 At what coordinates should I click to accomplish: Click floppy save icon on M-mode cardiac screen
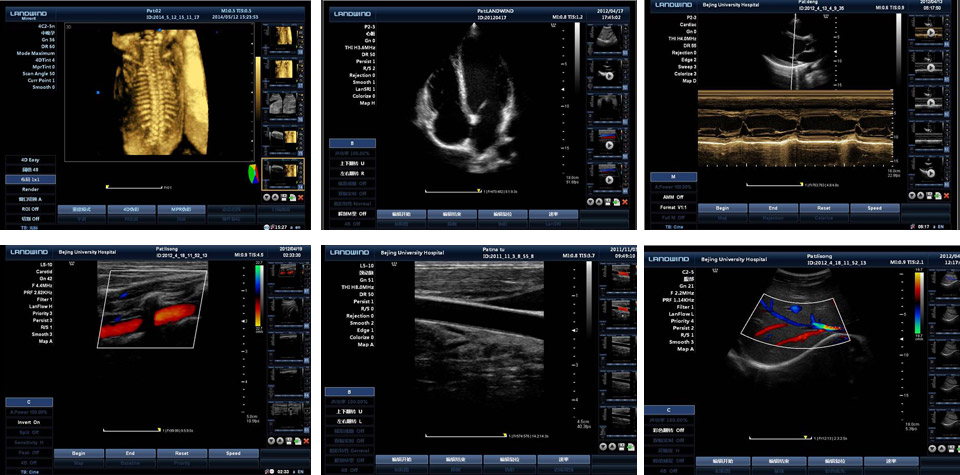click(x=929, y=196)
